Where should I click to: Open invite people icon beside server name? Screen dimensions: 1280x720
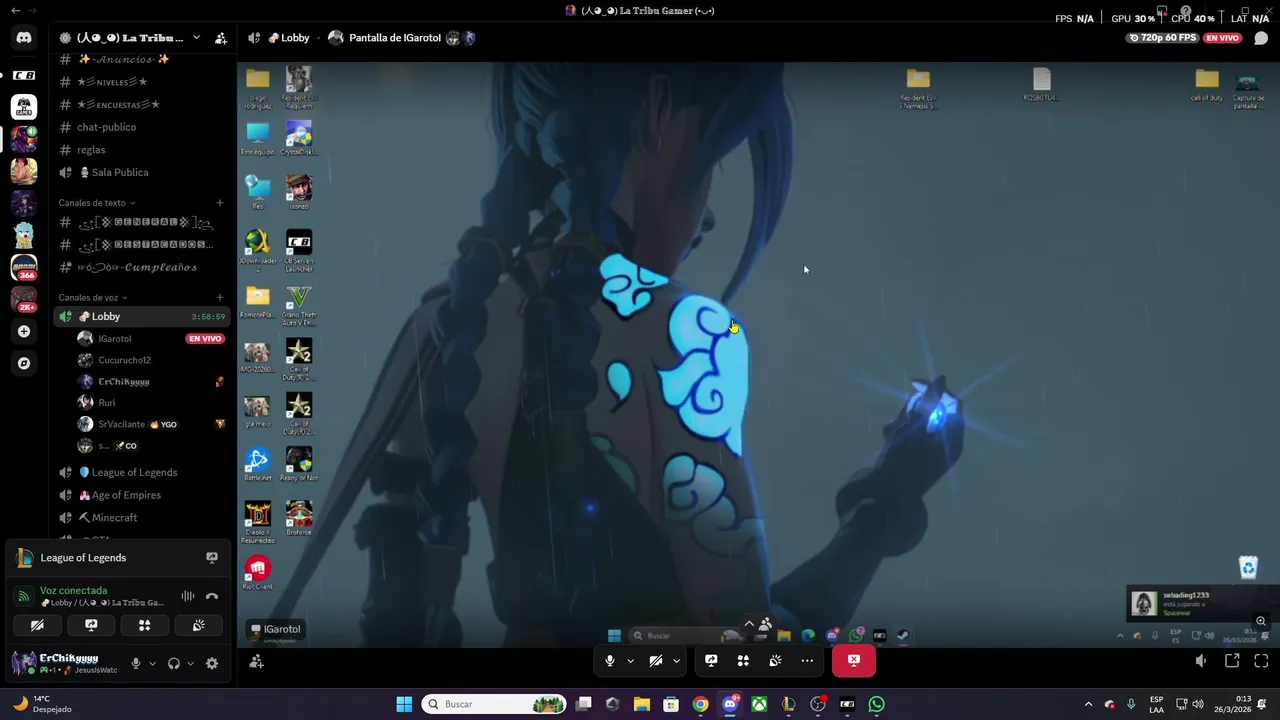coord(221,38)
